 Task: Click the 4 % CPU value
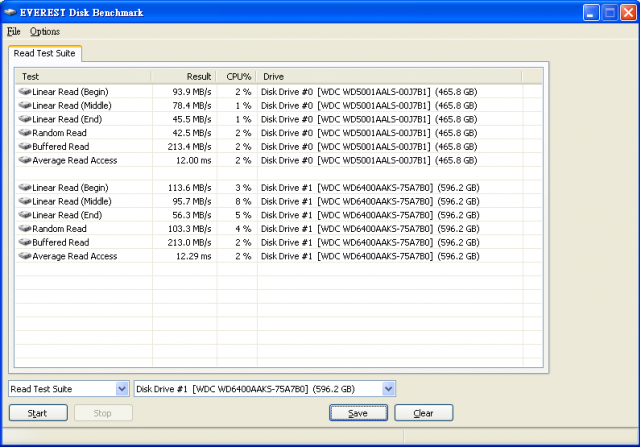(243, 229)
